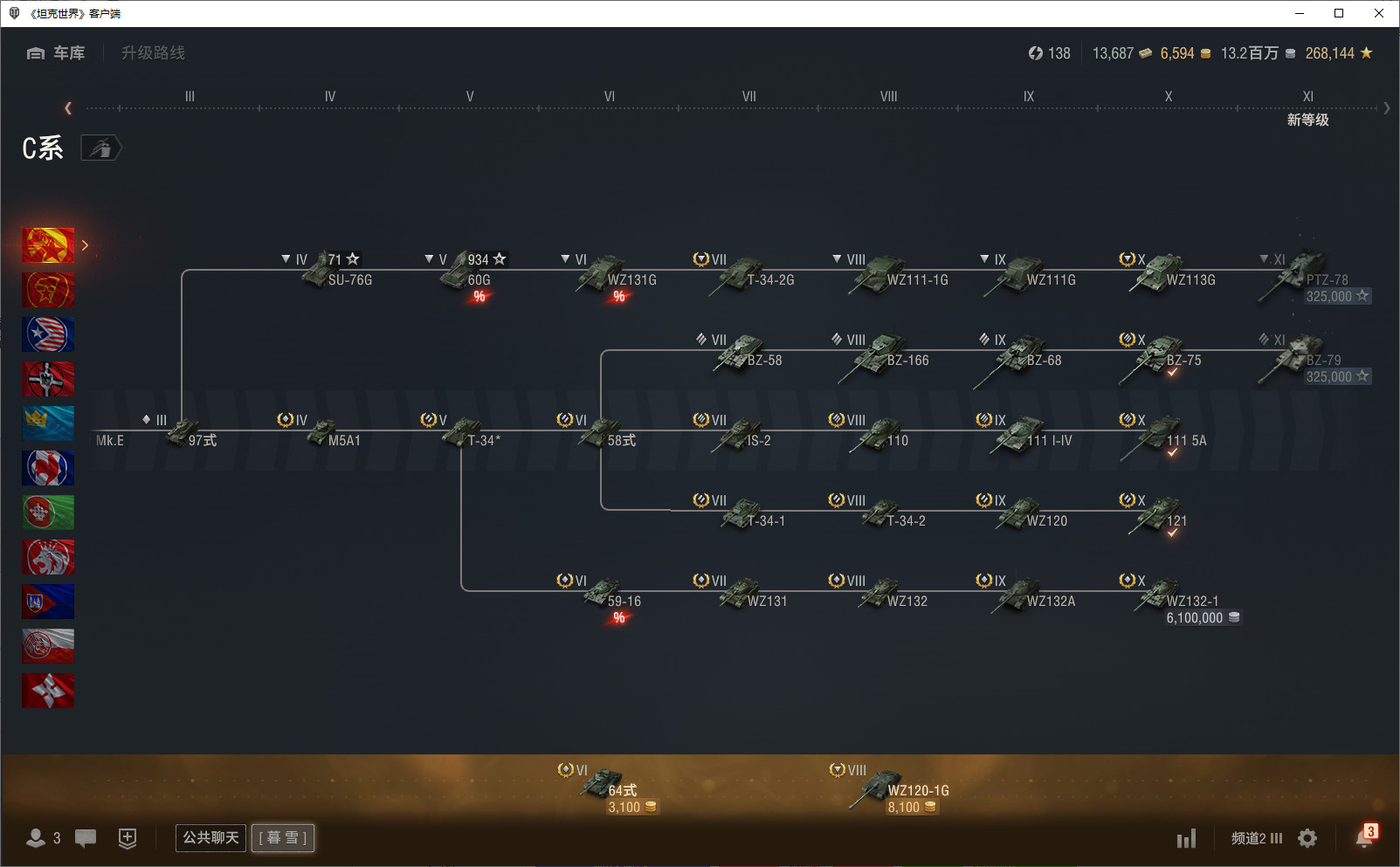The image size is (1400, 867).
Task: Expand the chevron beside the China flag
Action: click(x=85, y=245)
